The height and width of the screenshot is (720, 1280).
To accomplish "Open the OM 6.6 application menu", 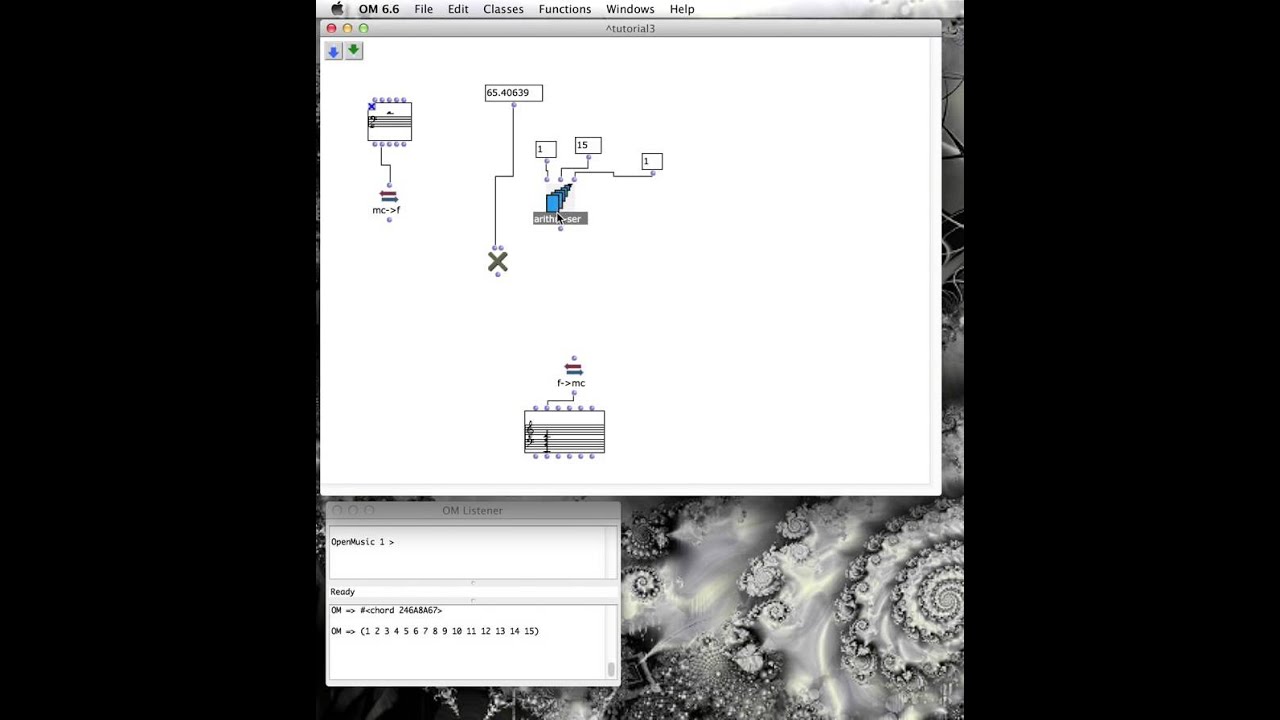I will click(x=379, y=9).
